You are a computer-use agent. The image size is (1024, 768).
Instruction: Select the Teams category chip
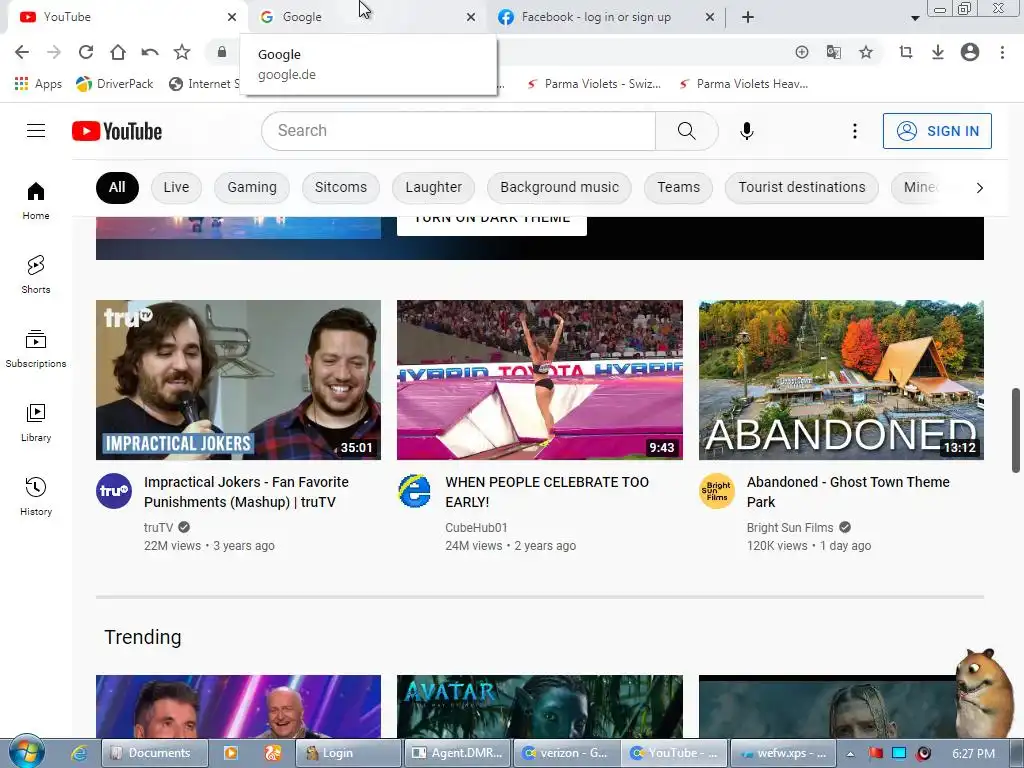click(x=679, y=187)
